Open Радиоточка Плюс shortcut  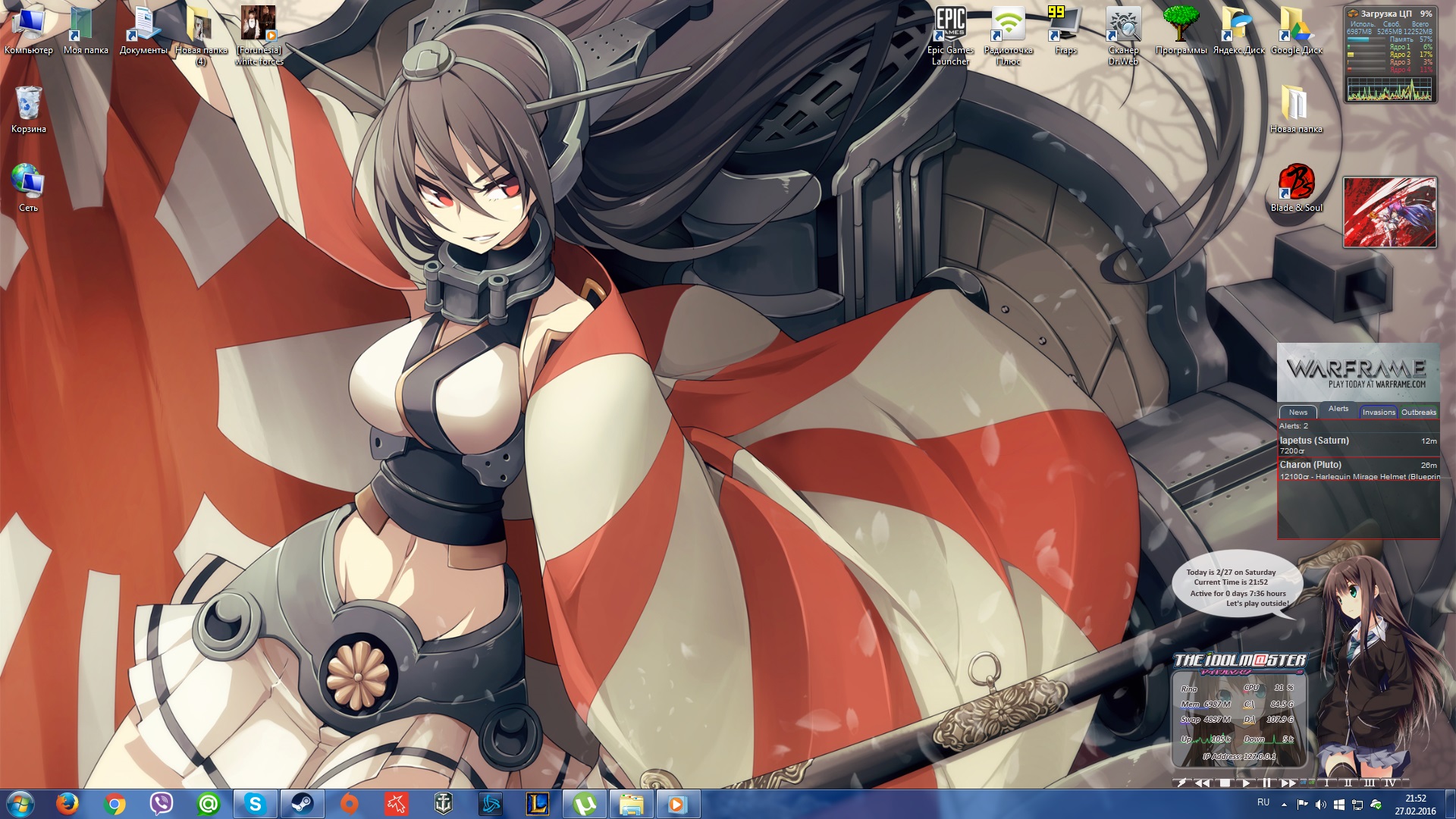coord(1009,36)
